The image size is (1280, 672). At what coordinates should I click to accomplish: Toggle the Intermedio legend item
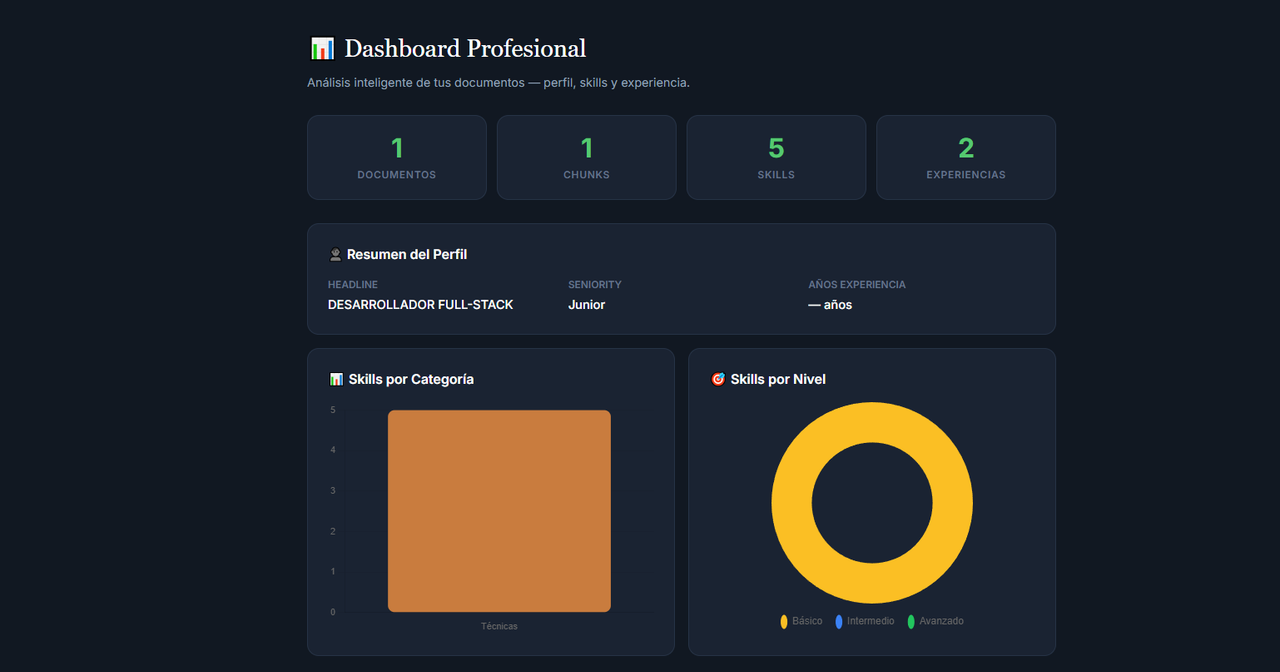tap(865, 621)
